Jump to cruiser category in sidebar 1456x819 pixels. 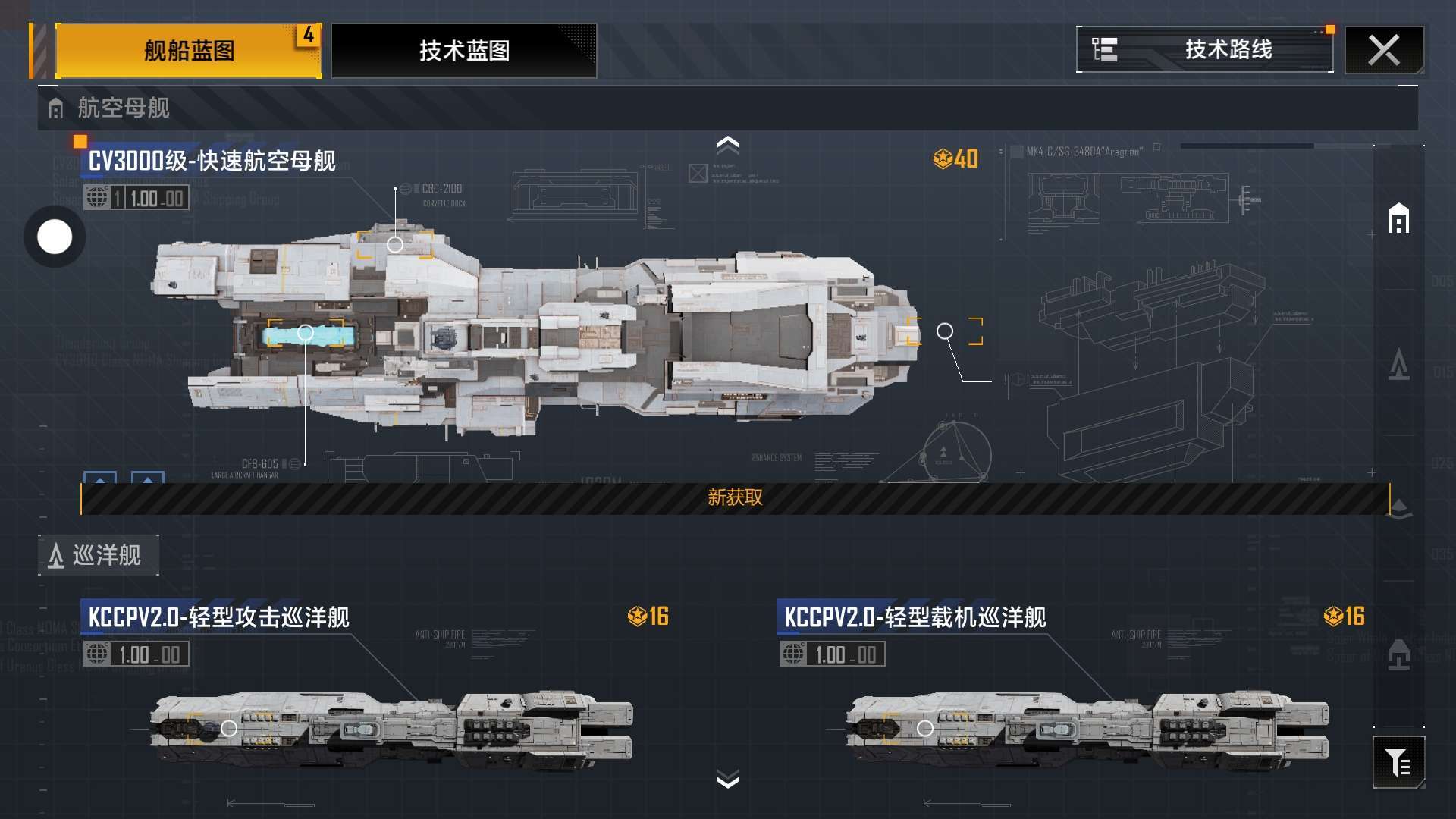1399,364
